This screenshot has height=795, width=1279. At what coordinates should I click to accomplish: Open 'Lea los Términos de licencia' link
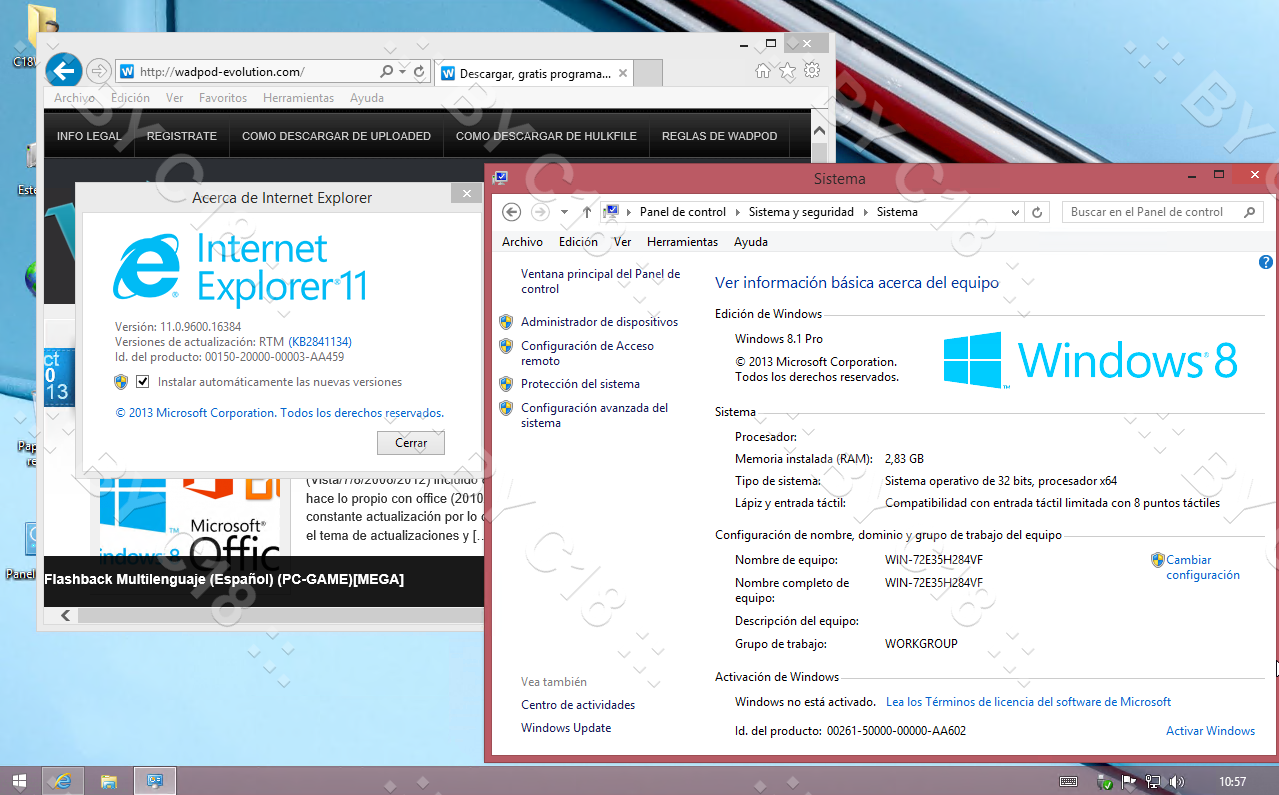(x=1028, y=702)
